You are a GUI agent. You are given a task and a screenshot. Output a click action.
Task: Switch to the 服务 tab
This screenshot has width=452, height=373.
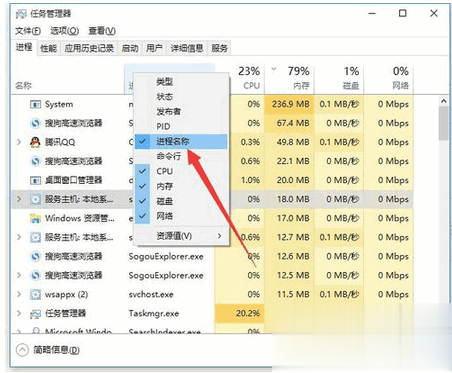coord(219,48)
